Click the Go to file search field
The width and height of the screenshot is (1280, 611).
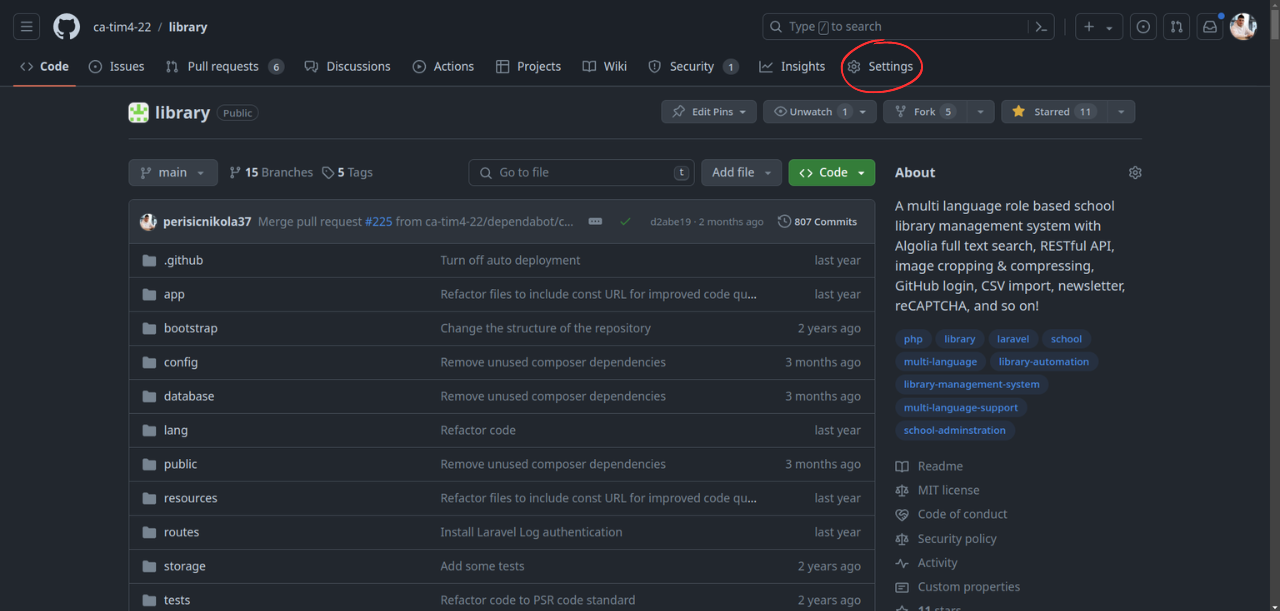pyautogui.click(x=581, y=172)
